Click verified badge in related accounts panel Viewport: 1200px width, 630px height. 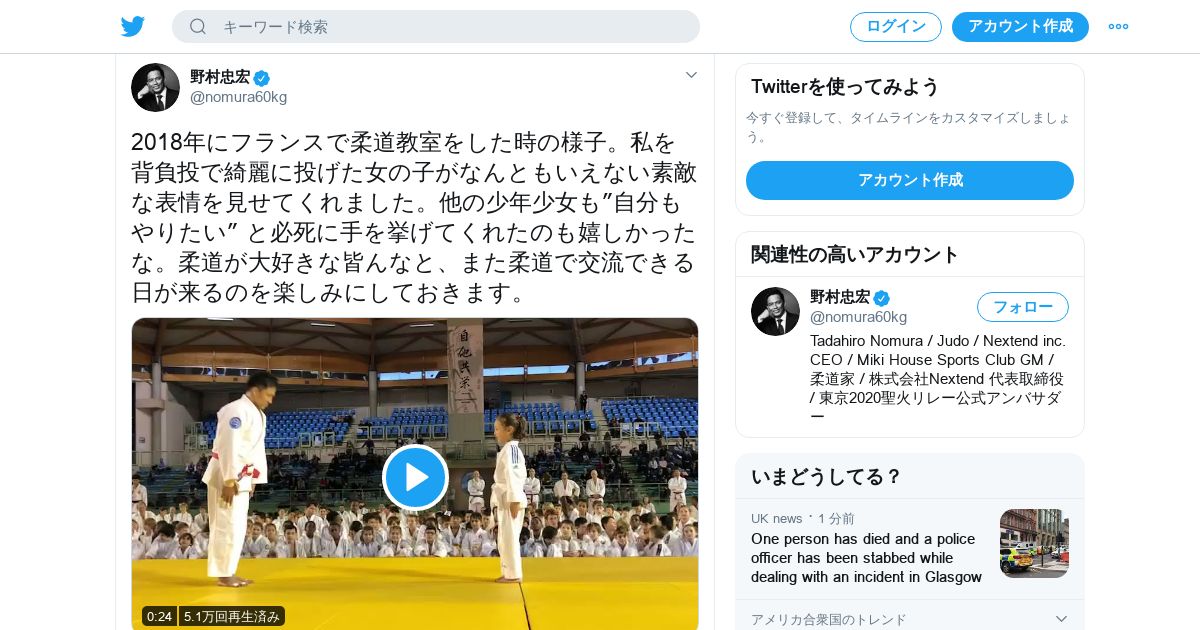(881, 298)
